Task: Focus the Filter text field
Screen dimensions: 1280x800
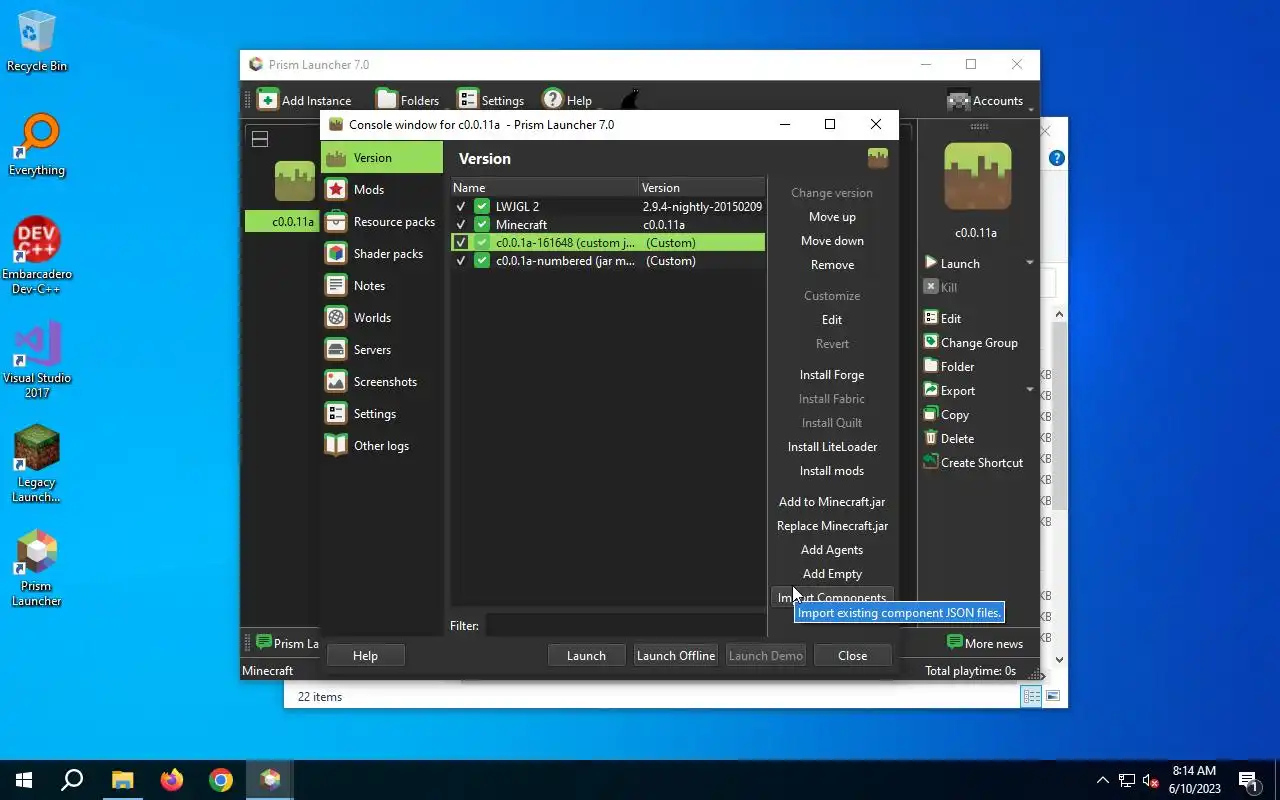Action: point(626,626)
